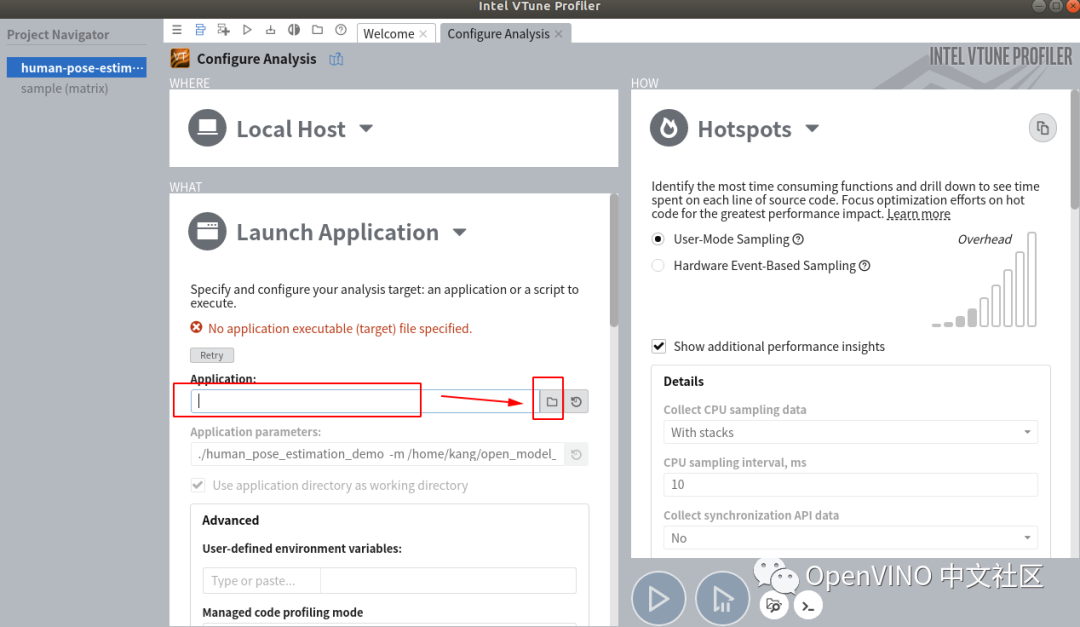Toggle Show additional performance insights checkbox
This screenshot has height=627, width=1080.
pyautogui.click(x=658, y=346)
